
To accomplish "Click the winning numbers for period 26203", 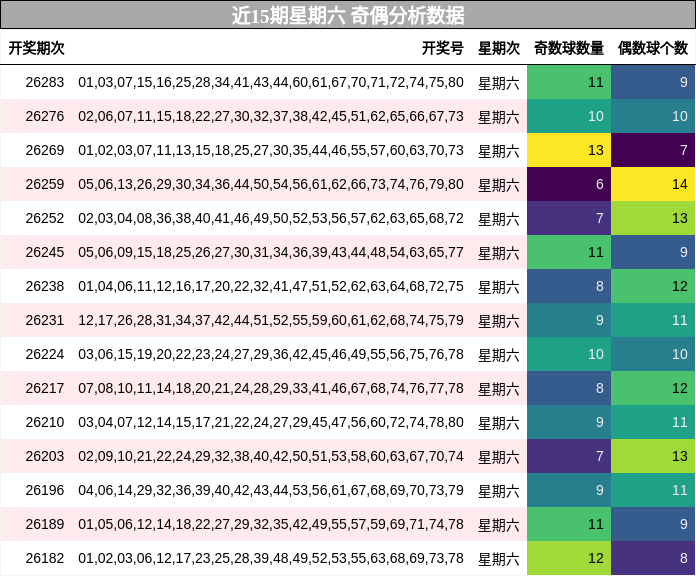I will click(x=271, y=456).
